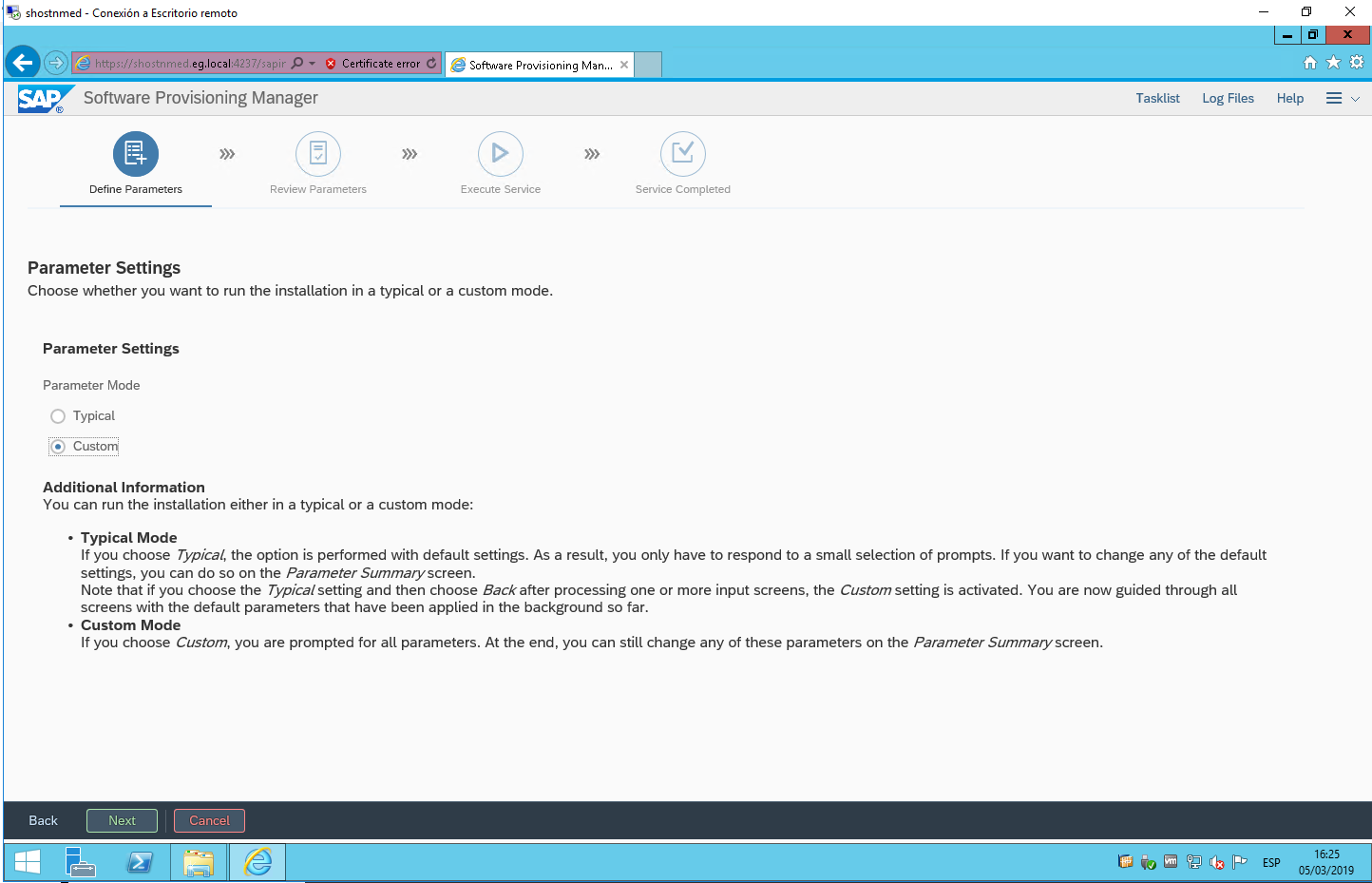Screen dimensions: 1372x883
Task: Click the Execute Service step icon
Action: 501,154
